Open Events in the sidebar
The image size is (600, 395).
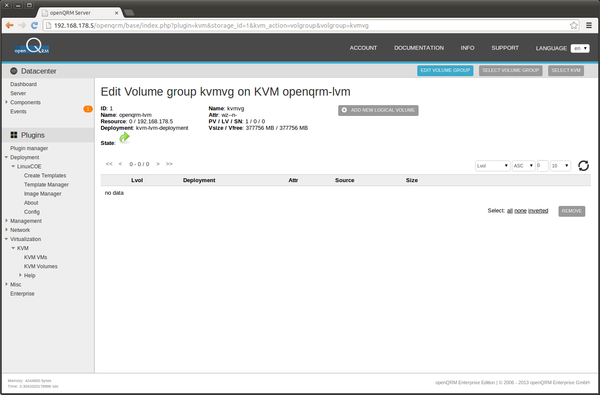18,112
